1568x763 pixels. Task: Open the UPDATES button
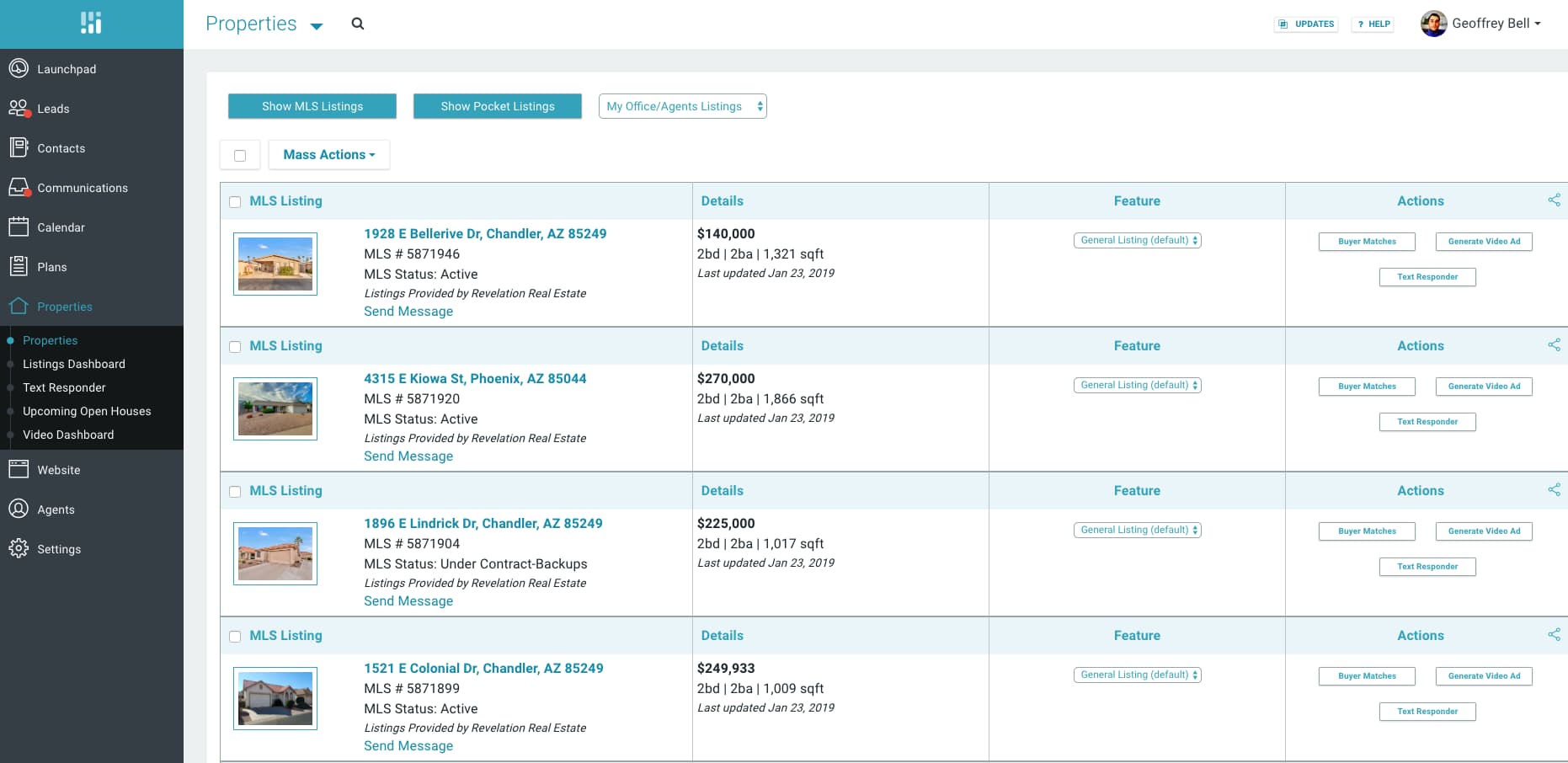click(x=1306, y=24)
